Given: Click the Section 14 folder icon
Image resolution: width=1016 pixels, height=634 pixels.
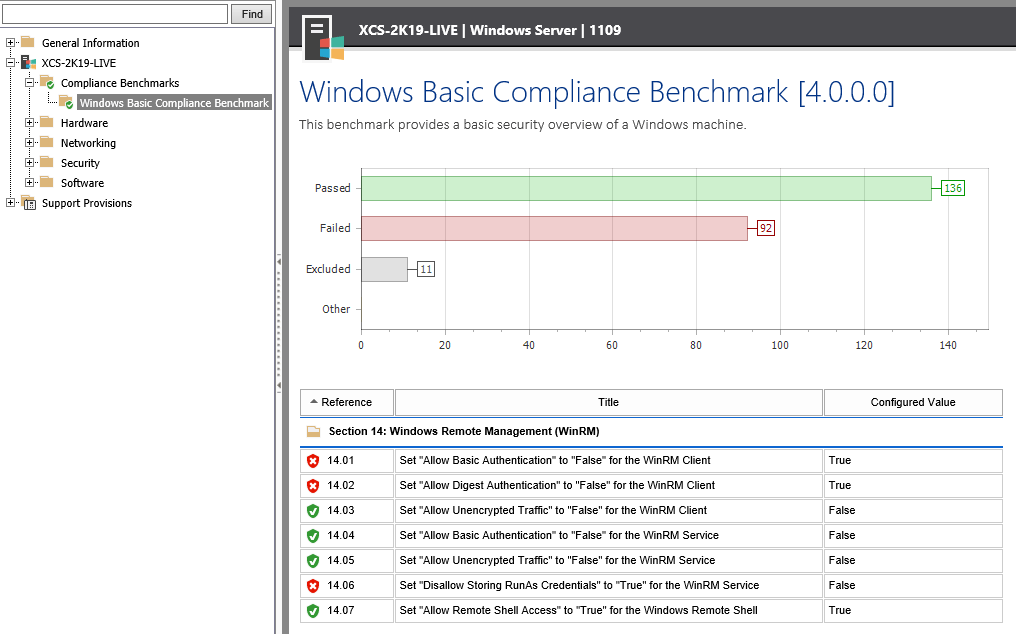Looking at the screenshot, I should pos(313,431).
